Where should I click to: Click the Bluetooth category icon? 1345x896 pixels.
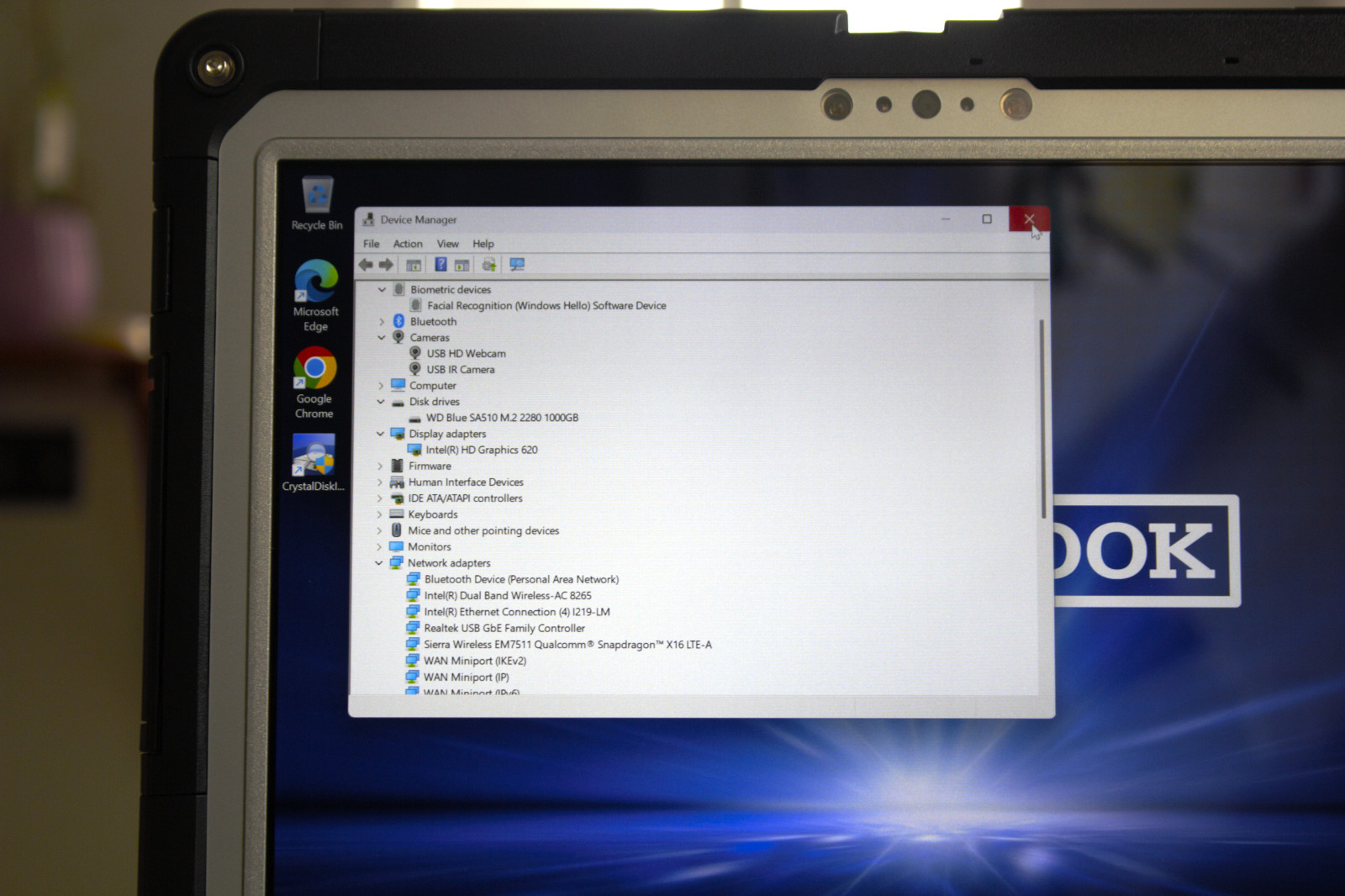(x=398, y=321)
